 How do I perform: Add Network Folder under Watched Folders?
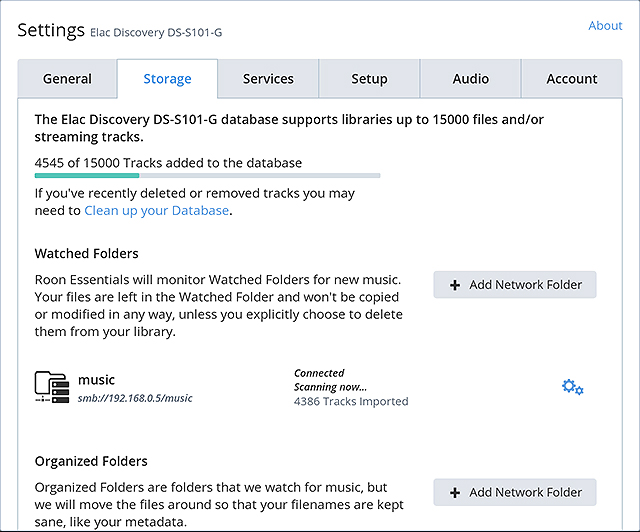pyautogui.click(x=515, y=285)
